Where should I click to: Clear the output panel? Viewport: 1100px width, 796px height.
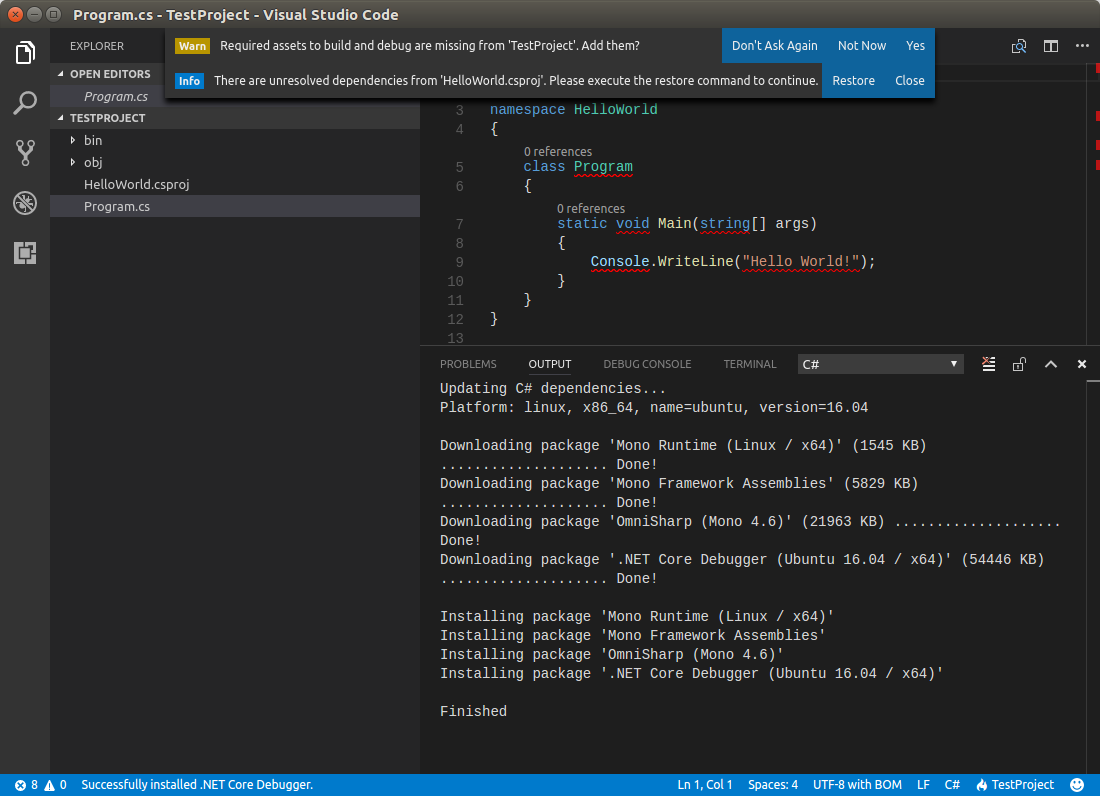pos(988,364)
